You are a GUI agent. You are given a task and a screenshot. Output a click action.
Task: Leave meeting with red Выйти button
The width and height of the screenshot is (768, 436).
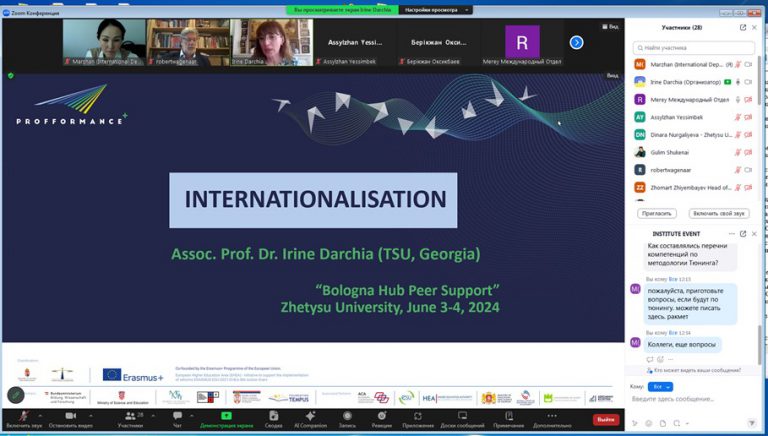pyautogui.click(x=605, y=419)
